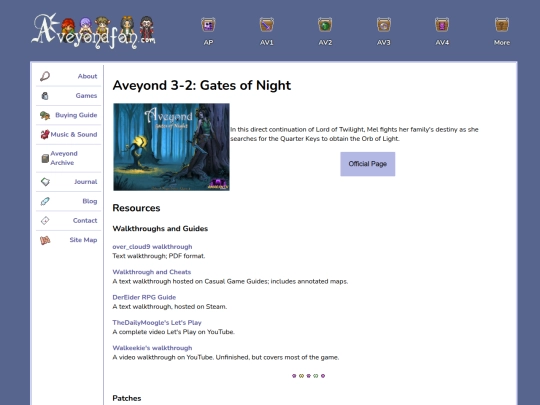Open over_cloud9 walkthrough link
This screenshot has width=540, height=405.
click(152, 247)
